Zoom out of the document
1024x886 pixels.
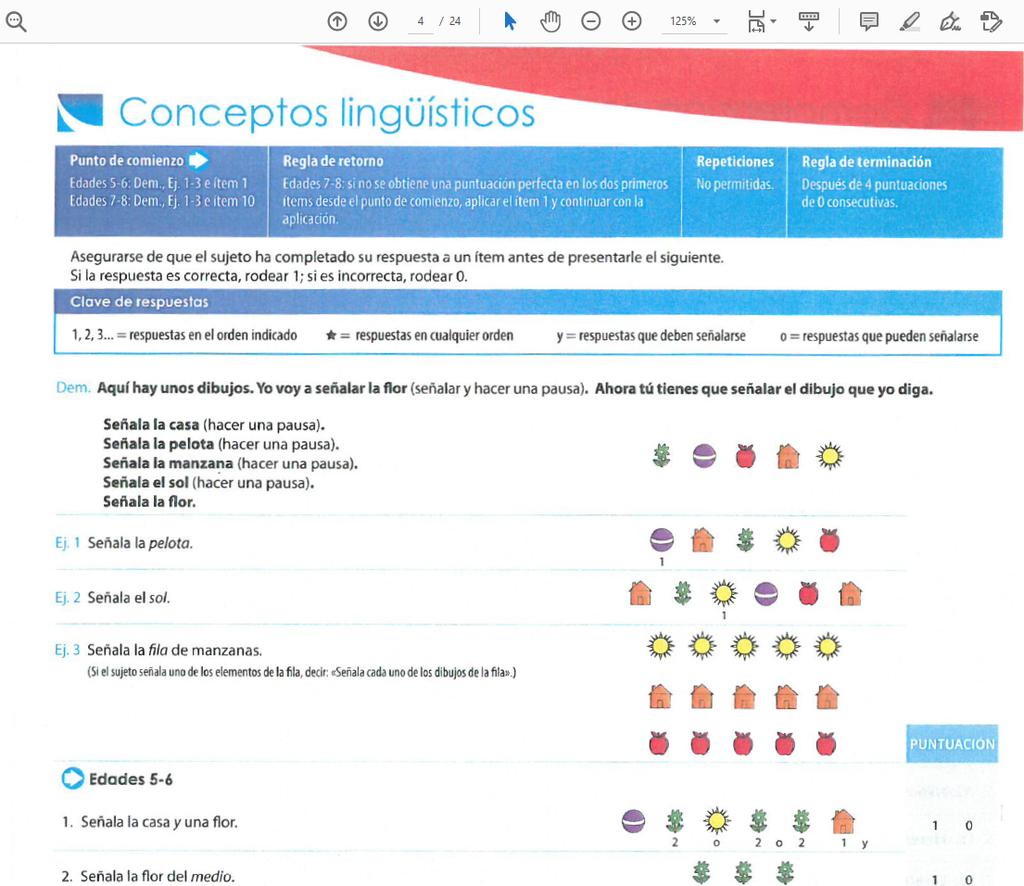coord(591,20)
